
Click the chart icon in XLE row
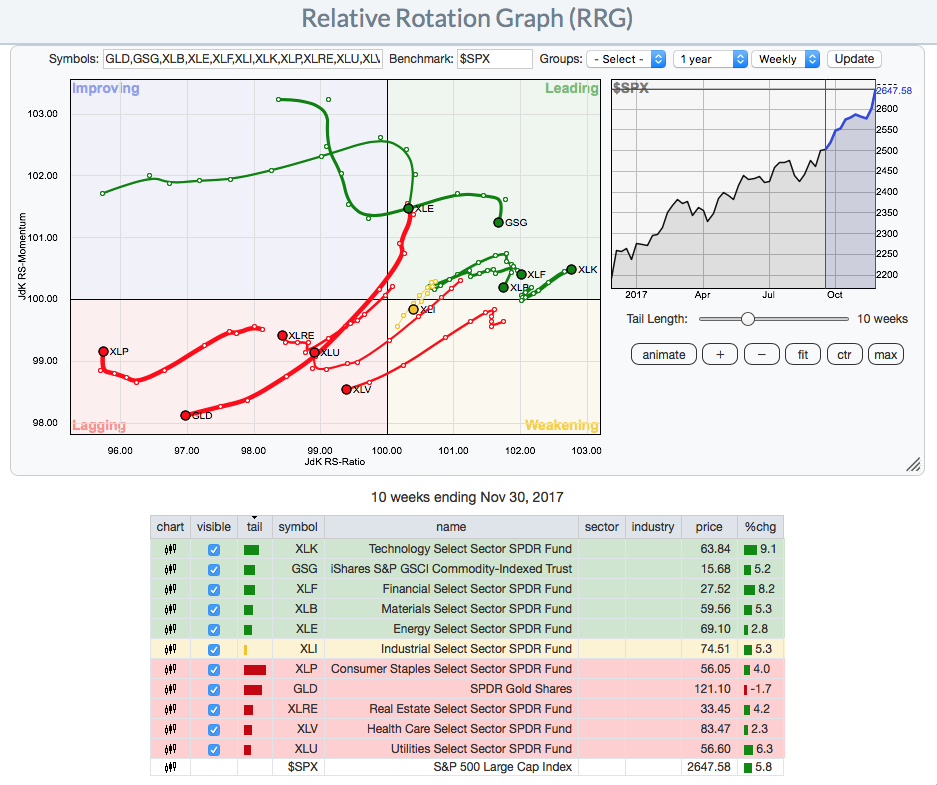[x=170, y=629]
